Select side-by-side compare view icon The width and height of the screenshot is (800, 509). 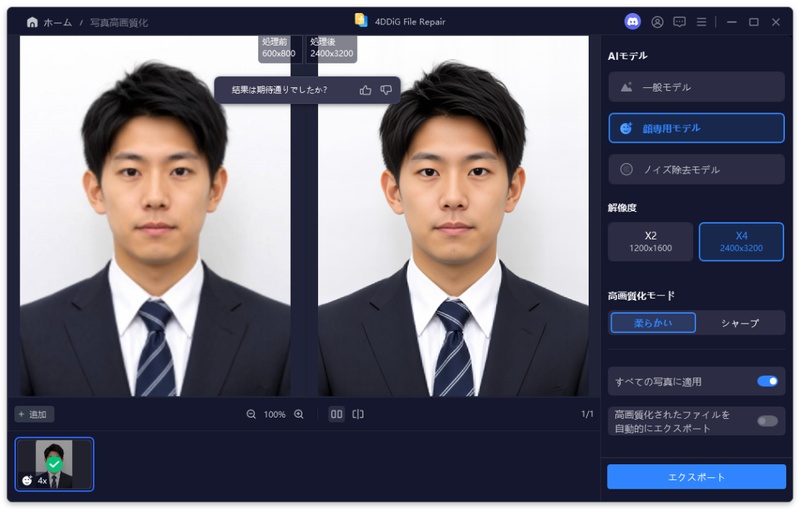click(336, 414)
